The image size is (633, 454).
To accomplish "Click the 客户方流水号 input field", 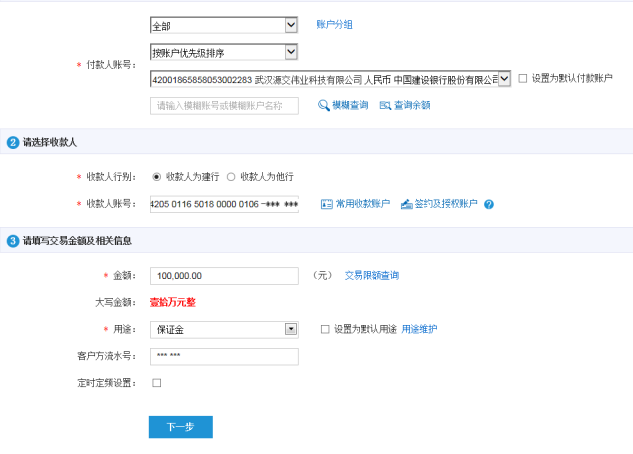I will coord(223,357).
